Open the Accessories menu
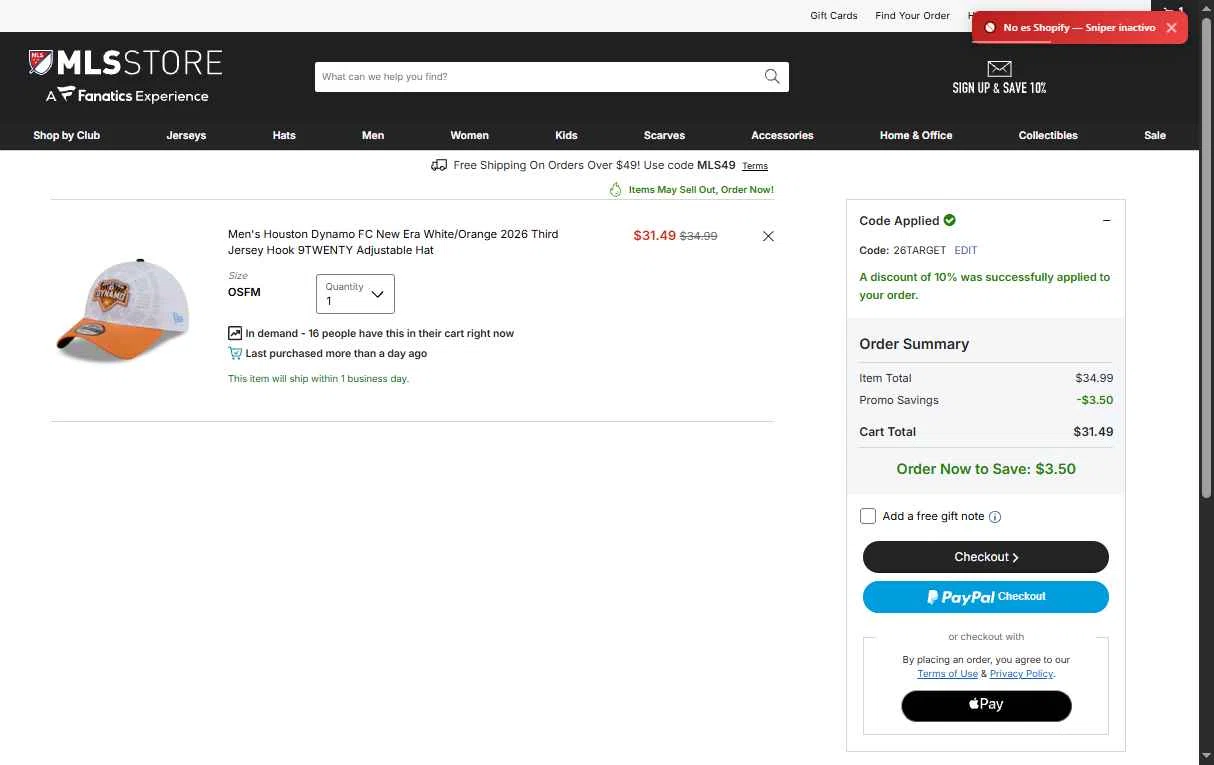This screenshot has height=765, width=1214. click(782, 135)
